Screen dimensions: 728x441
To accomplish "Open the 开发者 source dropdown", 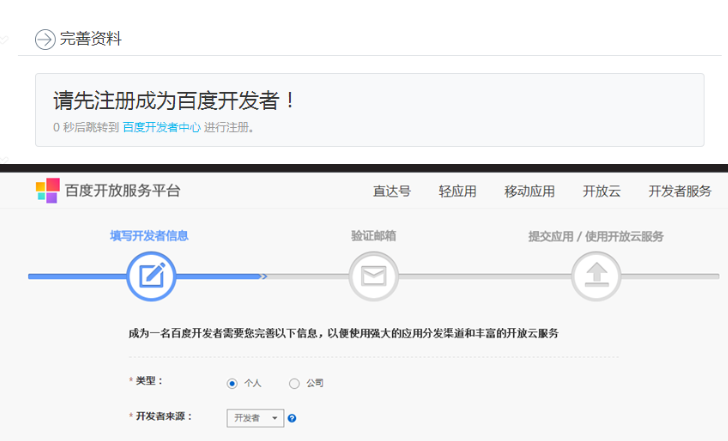I will click(x=255, y=418).
